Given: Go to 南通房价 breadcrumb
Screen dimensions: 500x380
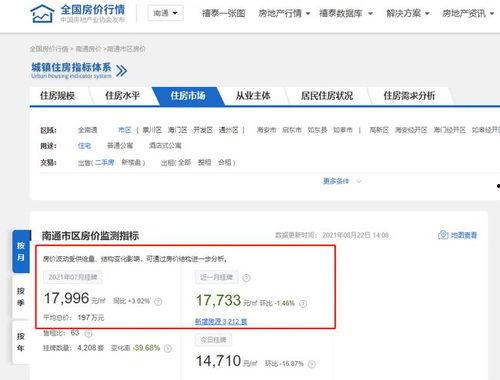Looking at the screenshot, I should pyautogui.click(x=88, y=49).
